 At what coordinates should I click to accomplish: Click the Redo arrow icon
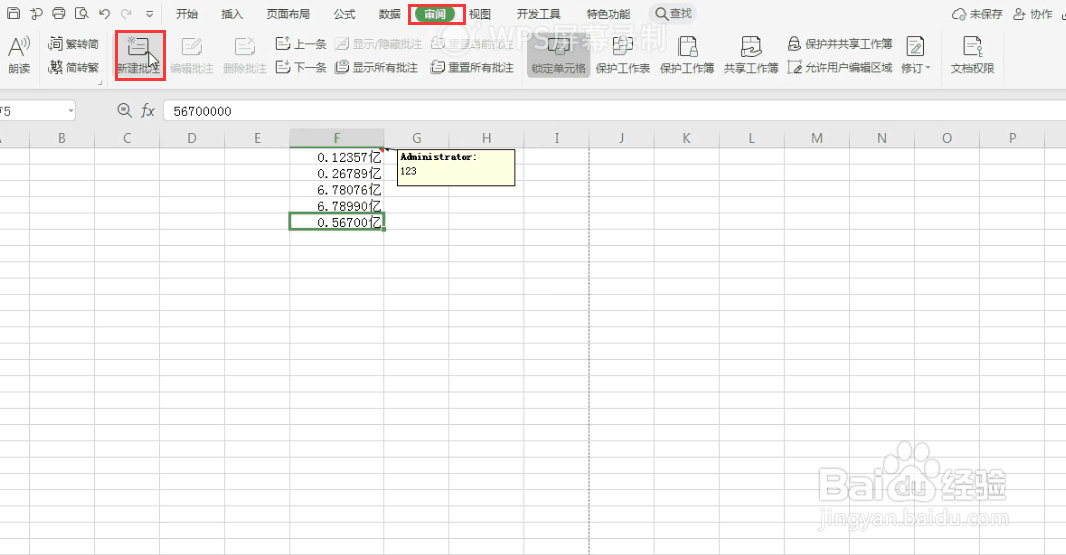tap(126, 14)
